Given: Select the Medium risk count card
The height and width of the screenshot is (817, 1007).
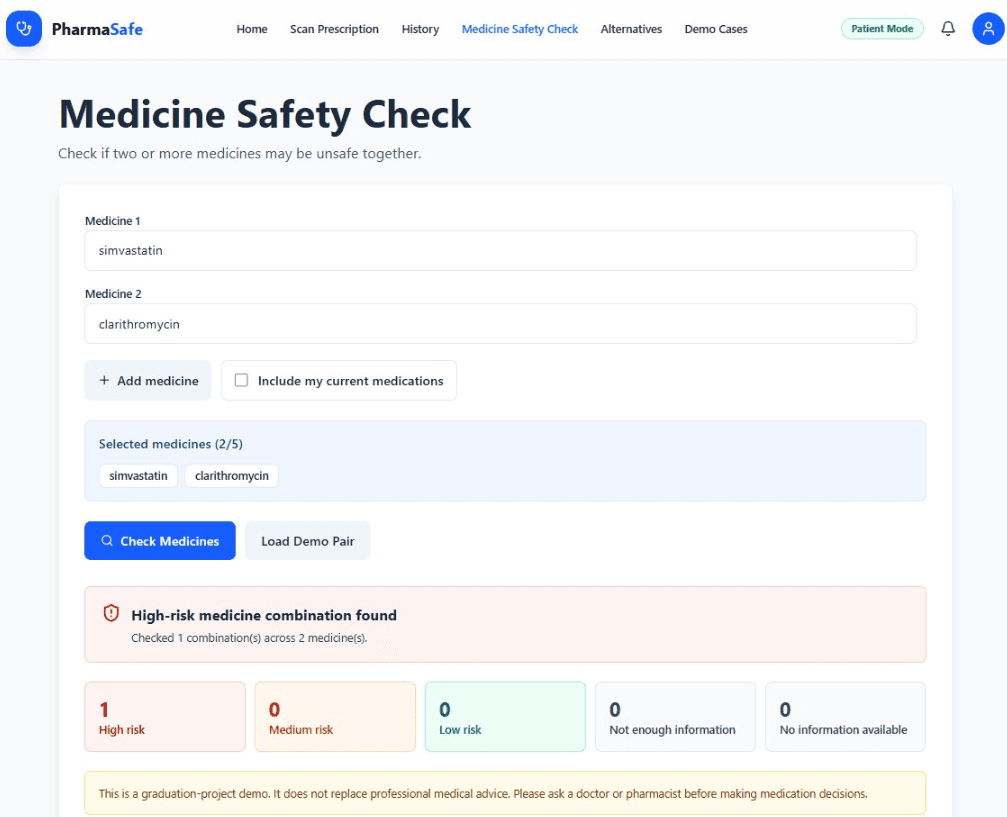Looking at the screenshot, I should [335, 717].
